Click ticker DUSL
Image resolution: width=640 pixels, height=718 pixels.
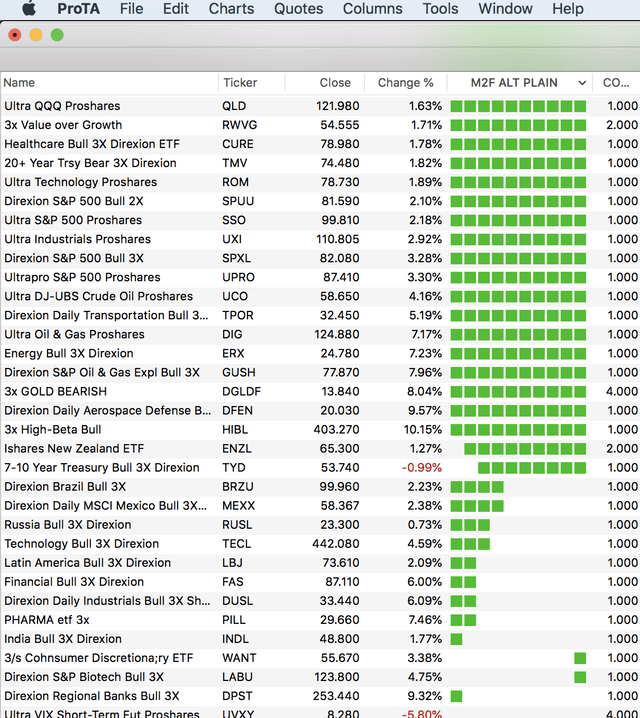237,601
